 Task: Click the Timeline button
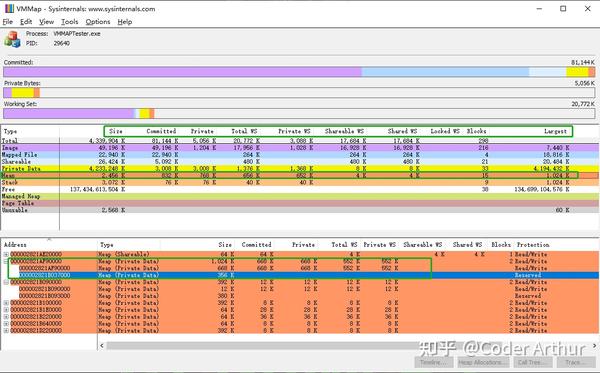coord(434,362)
